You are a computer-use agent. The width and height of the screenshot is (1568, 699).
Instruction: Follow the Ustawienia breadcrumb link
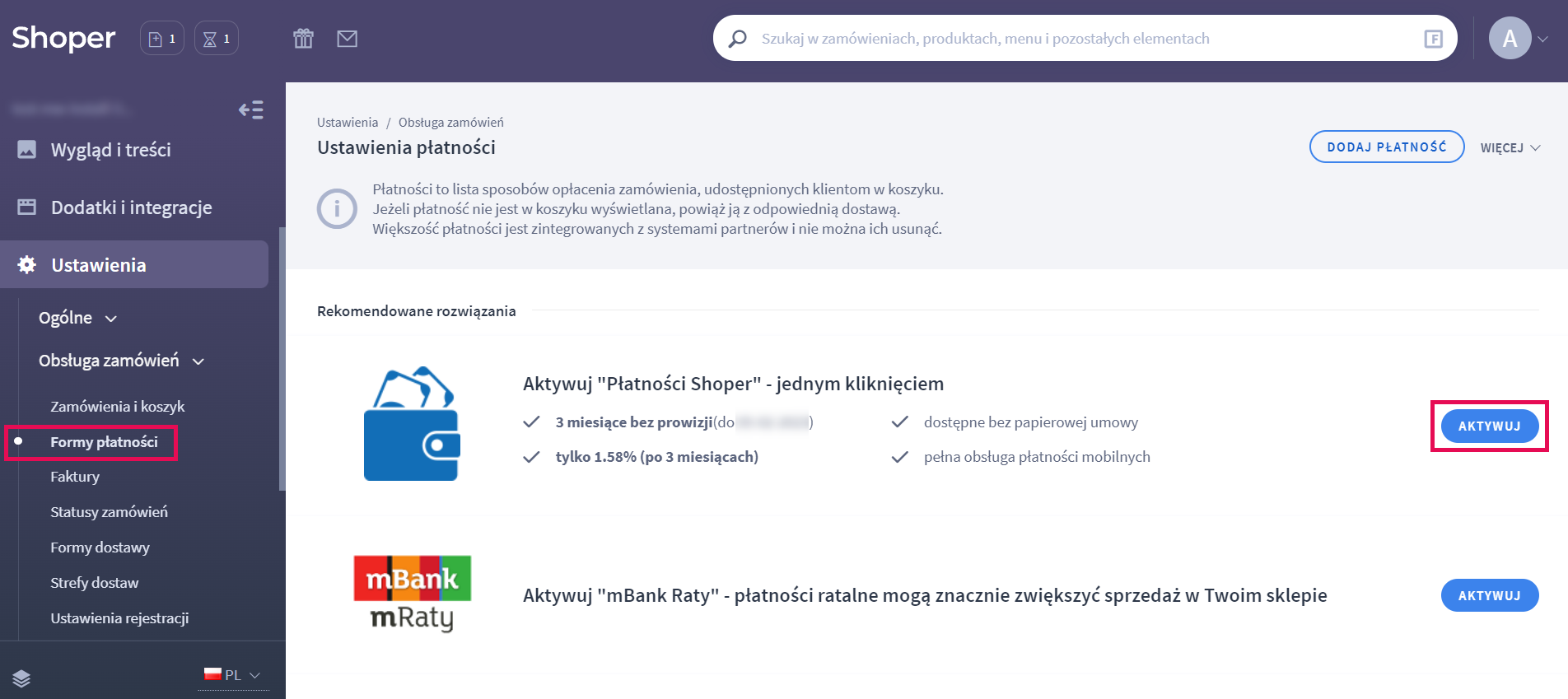point(348,122)
